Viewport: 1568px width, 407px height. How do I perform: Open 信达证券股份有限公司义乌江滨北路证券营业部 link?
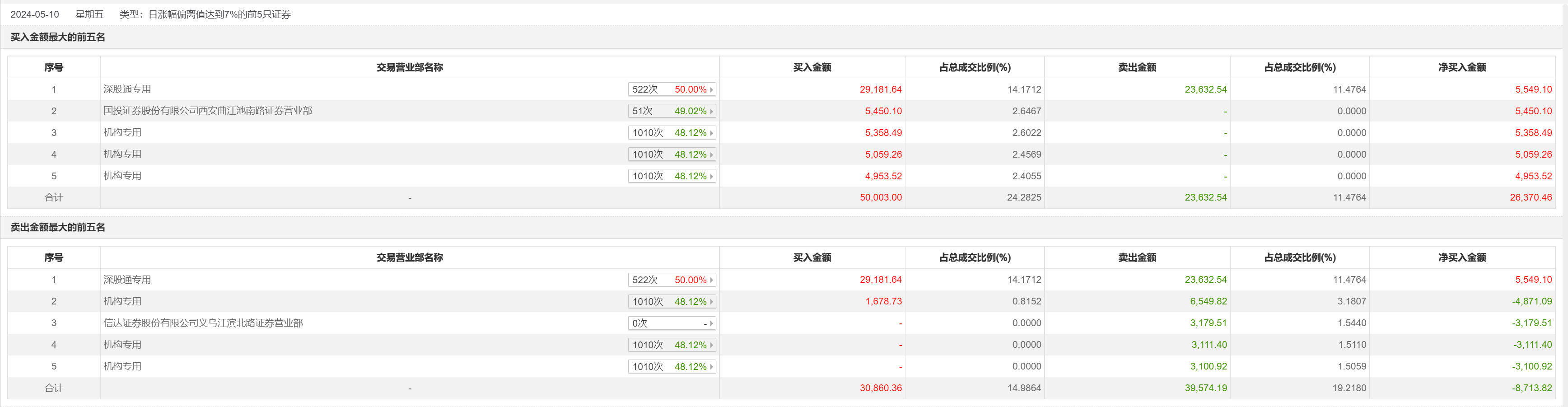[x=203, y=323]
